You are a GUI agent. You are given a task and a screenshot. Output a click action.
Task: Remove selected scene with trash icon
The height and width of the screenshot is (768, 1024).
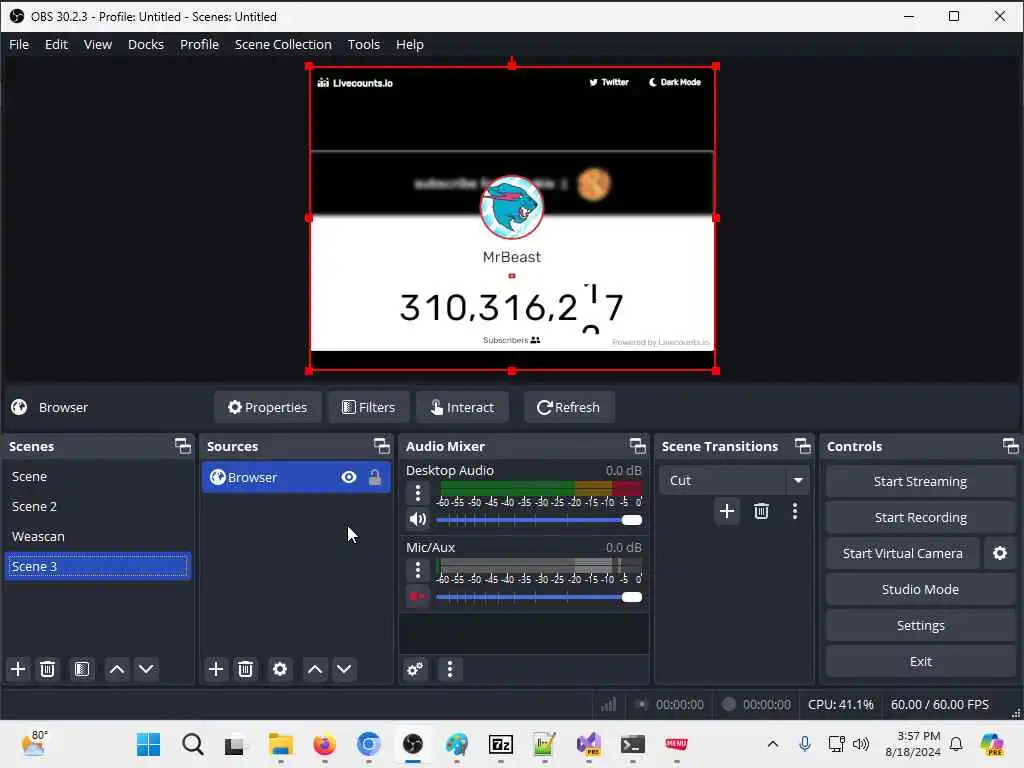(x=48, y=669)
